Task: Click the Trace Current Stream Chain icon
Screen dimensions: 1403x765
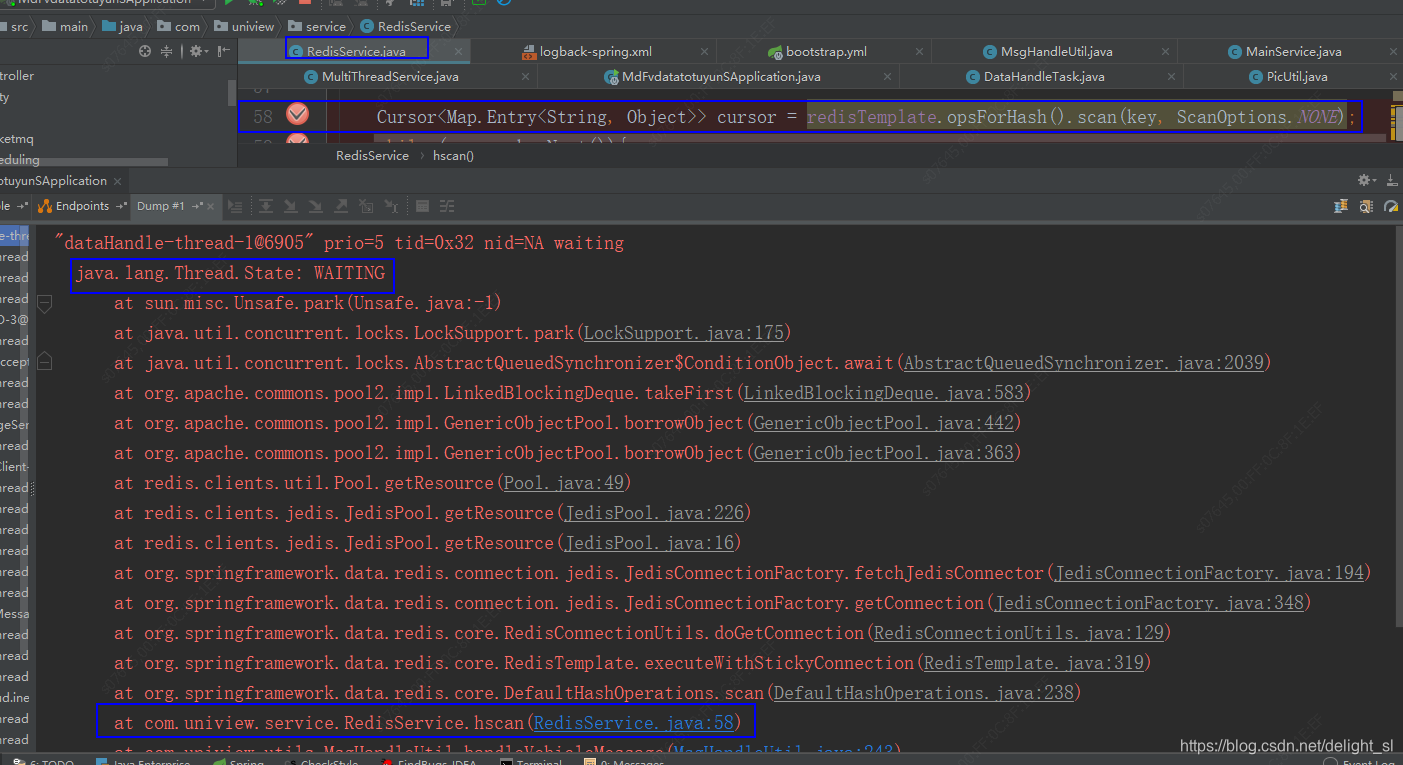Action: coord(447,206)
